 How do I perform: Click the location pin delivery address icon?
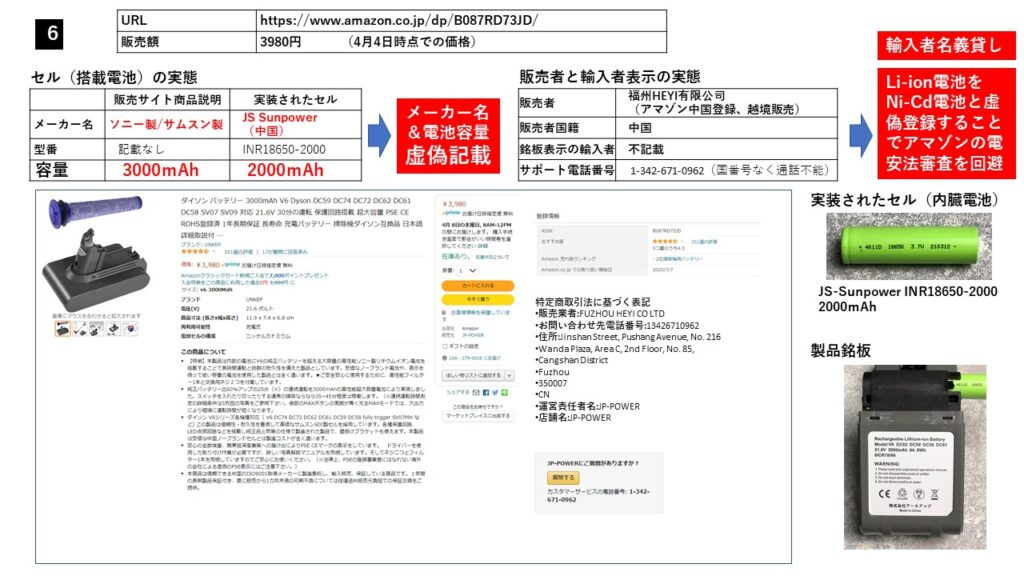445,356
